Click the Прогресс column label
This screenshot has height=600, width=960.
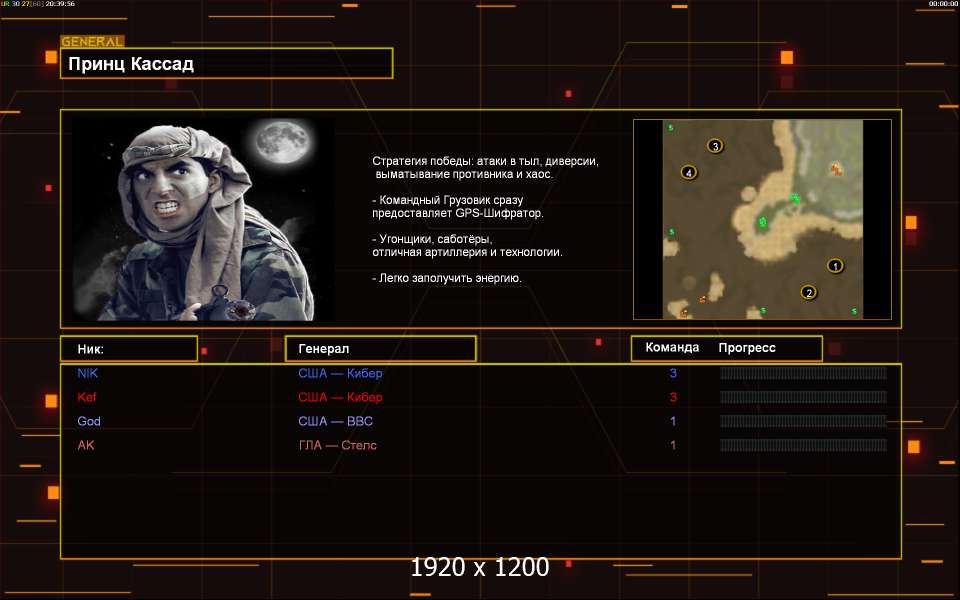[747, 348]
